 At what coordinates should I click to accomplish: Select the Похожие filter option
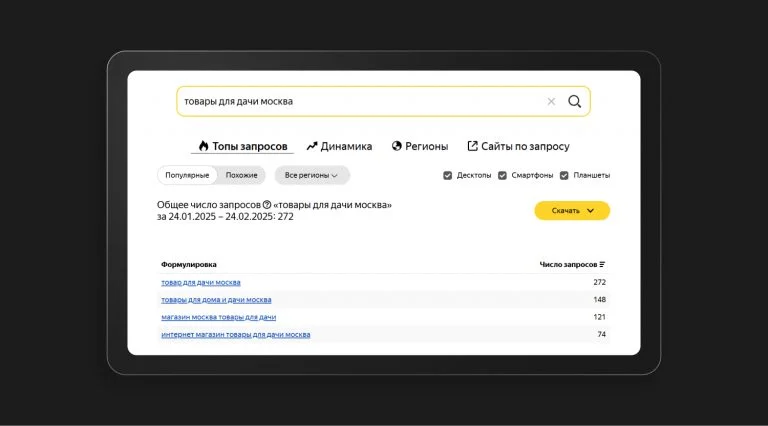tap(241, 175)
